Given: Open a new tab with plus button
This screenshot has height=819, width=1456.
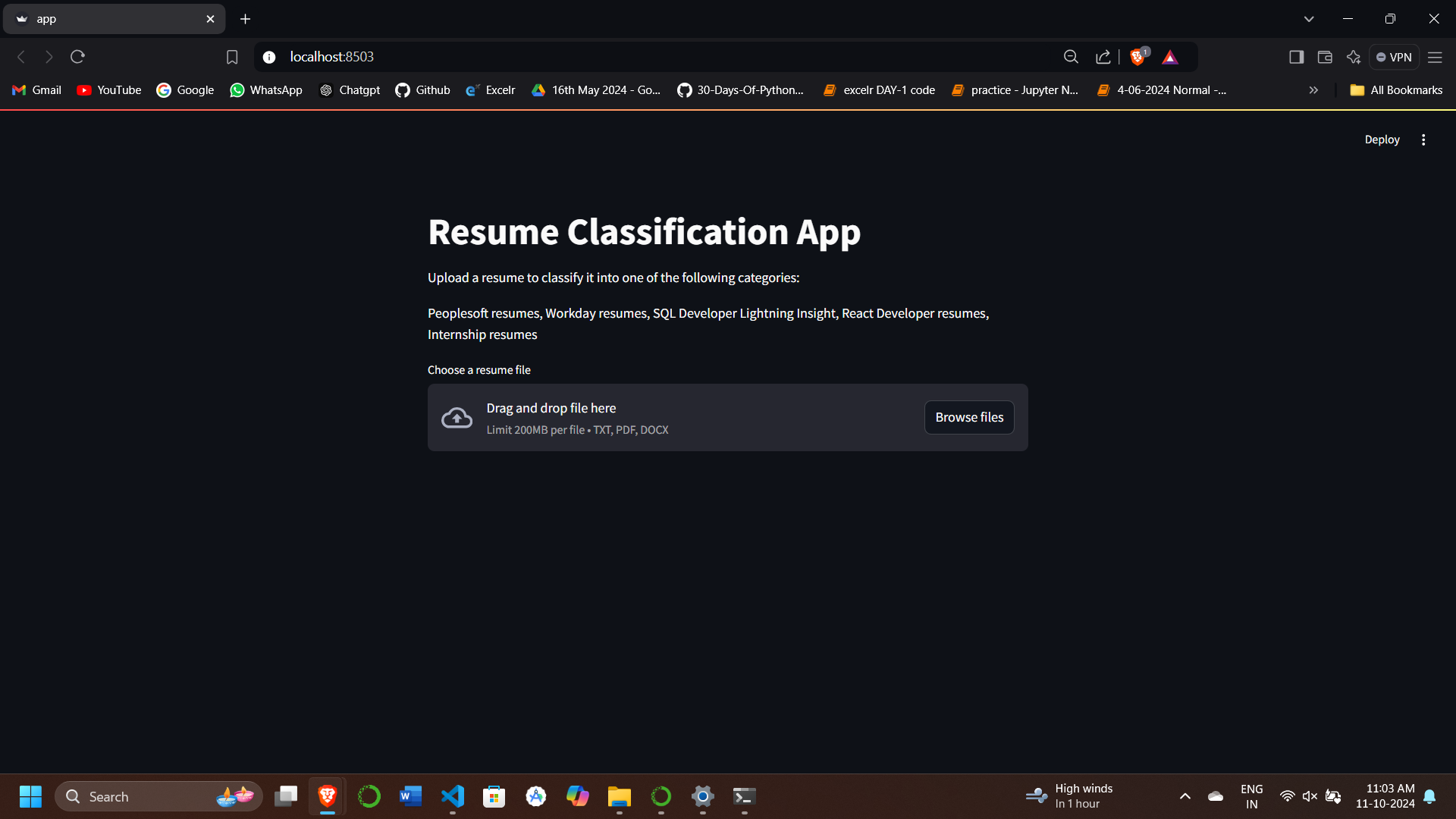Looking at the screenshot, I should [x=245, y=19].
